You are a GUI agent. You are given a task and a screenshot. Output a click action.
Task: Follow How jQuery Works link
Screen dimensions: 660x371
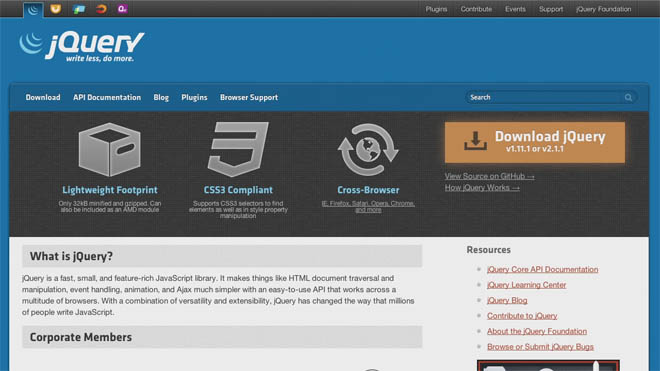pyautogui.click(x=482, y=188)
